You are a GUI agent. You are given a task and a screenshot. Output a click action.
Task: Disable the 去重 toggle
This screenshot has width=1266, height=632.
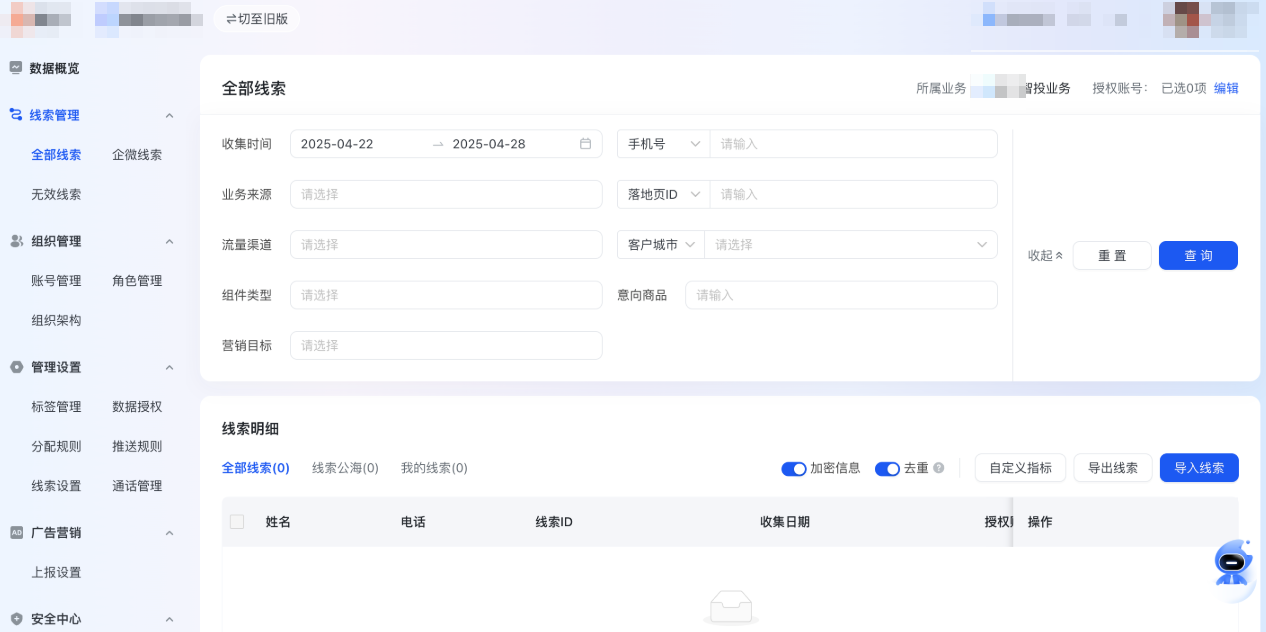tap(887, 468)
